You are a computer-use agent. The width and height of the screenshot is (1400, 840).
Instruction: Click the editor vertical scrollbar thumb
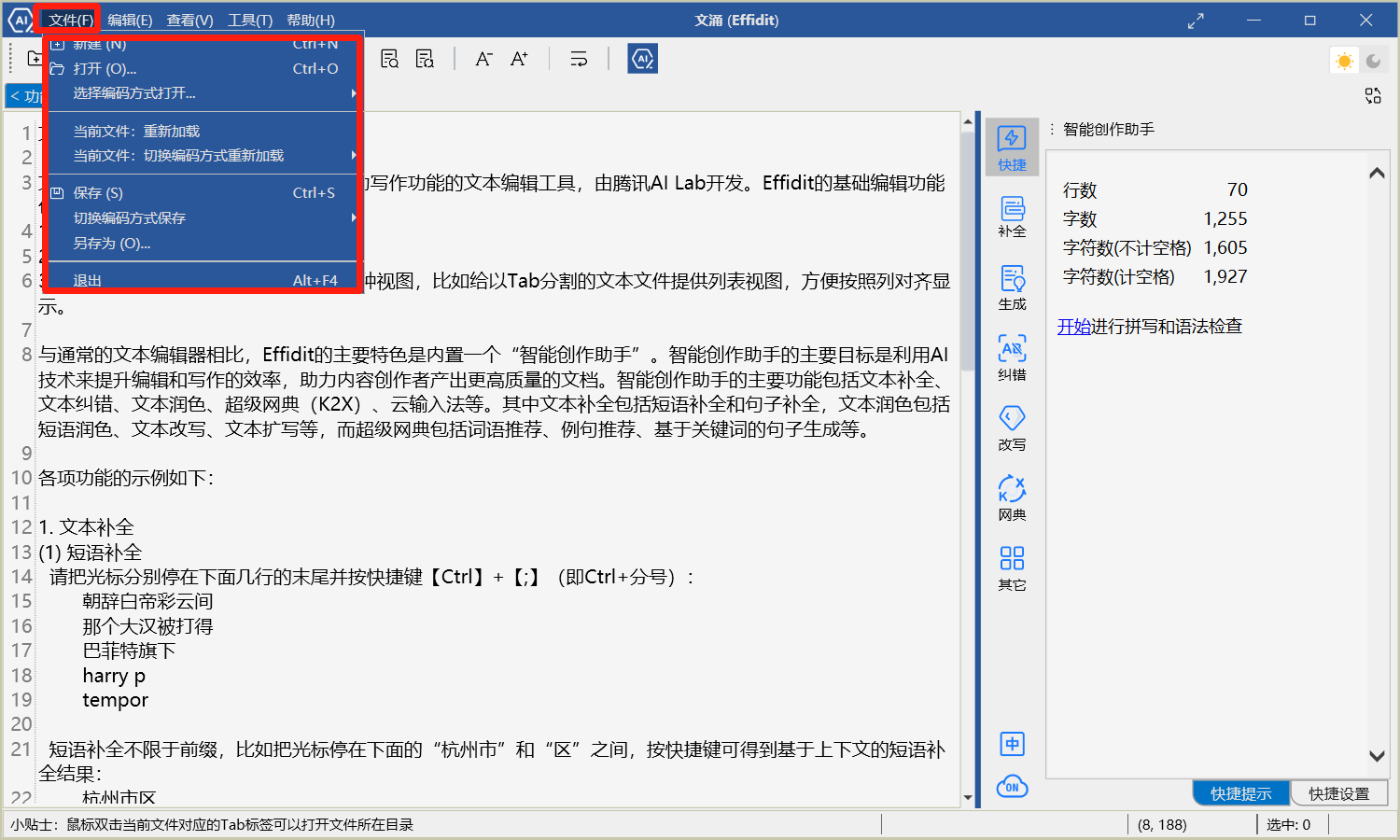click(968, 252)
